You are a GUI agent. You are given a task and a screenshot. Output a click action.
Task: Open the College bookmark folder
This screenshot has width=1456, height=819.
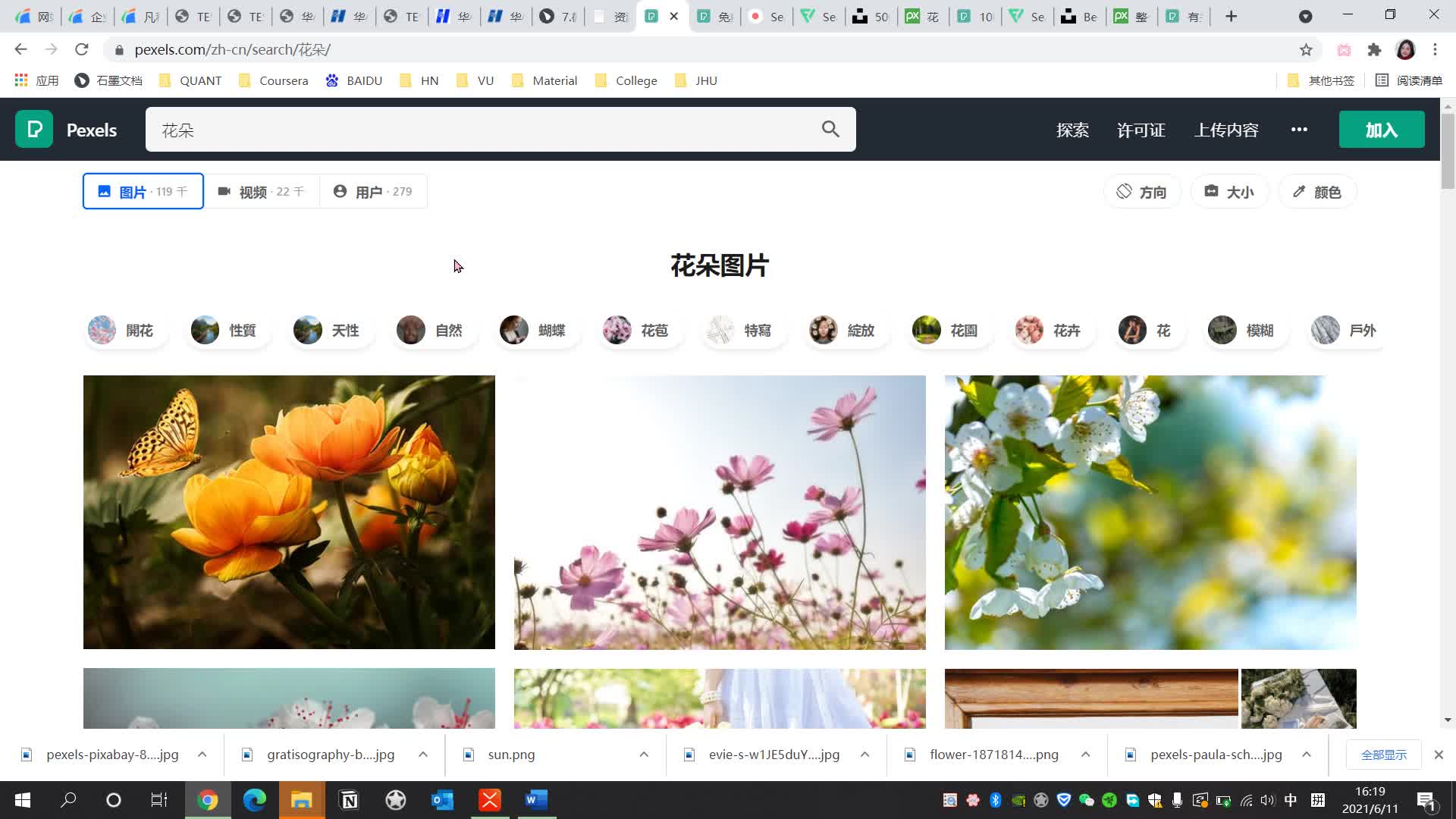626,80
